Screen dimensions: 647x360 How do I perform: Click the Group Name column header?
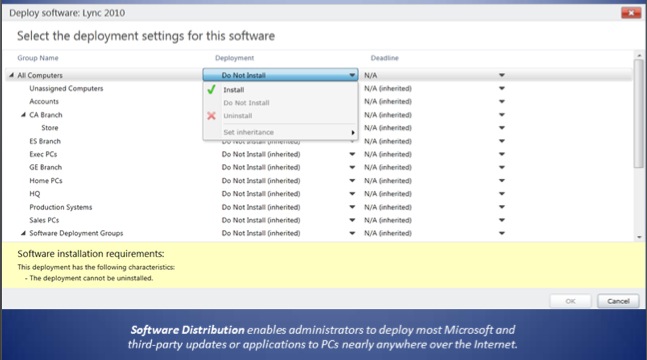click(38, 58)
